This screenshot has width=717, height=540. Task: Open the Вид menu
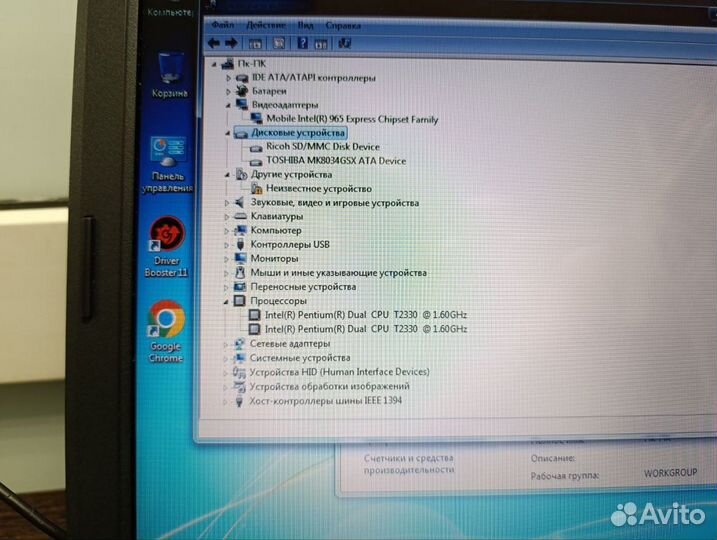point(305,25)
